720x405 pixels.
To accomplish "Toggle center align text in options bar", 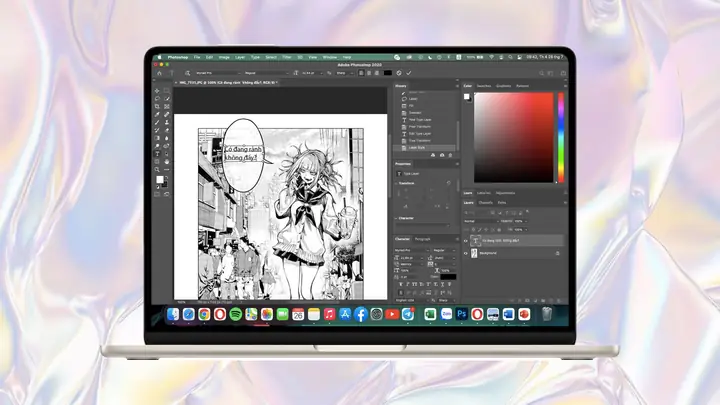I will [369, 73].
